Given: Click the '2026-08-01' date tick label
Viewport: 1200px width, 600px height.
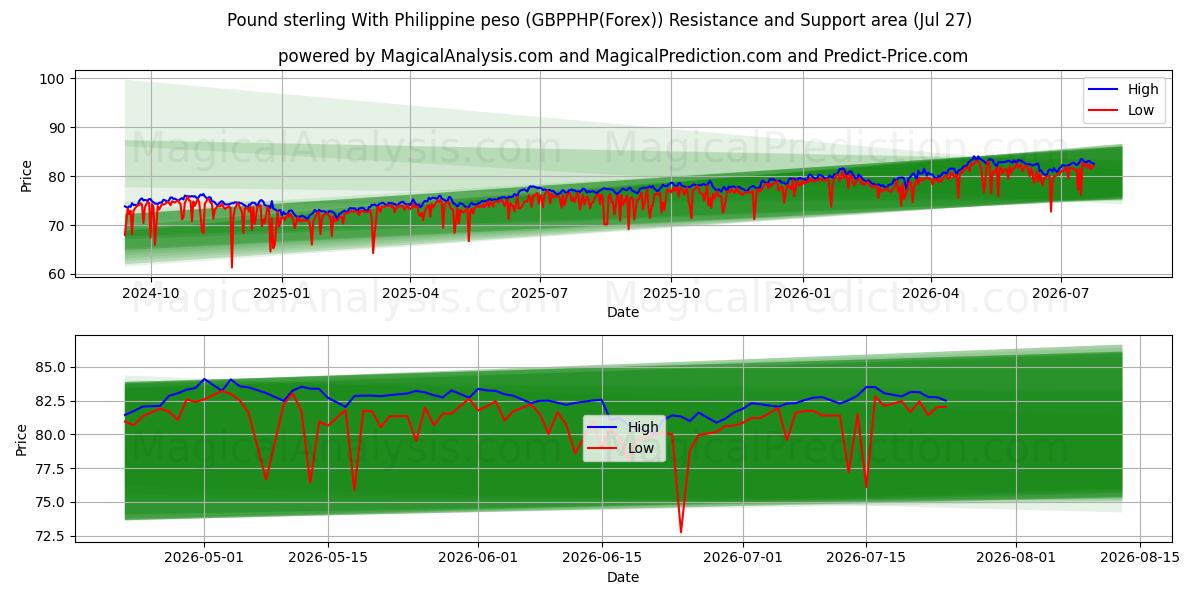Looking at the screenshot, I should tap(1017, 556).
